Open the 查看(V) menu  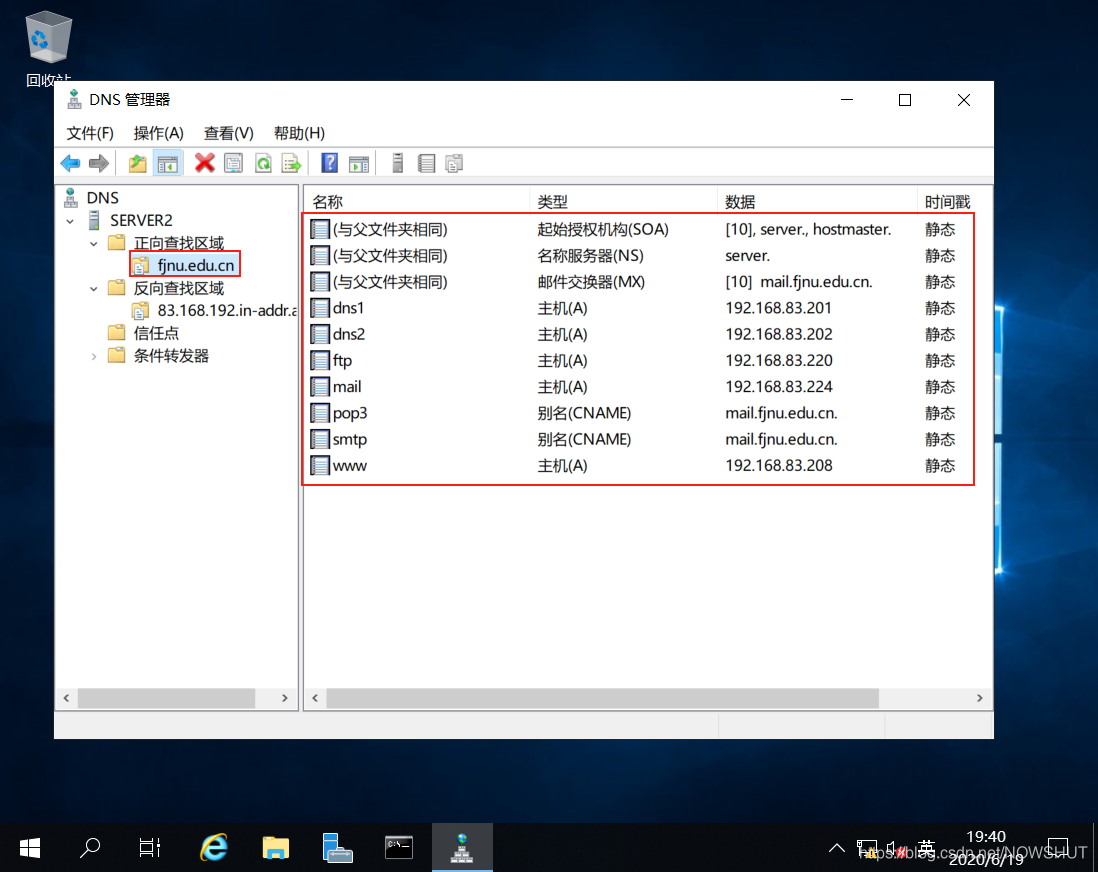[x=229, y=133]
